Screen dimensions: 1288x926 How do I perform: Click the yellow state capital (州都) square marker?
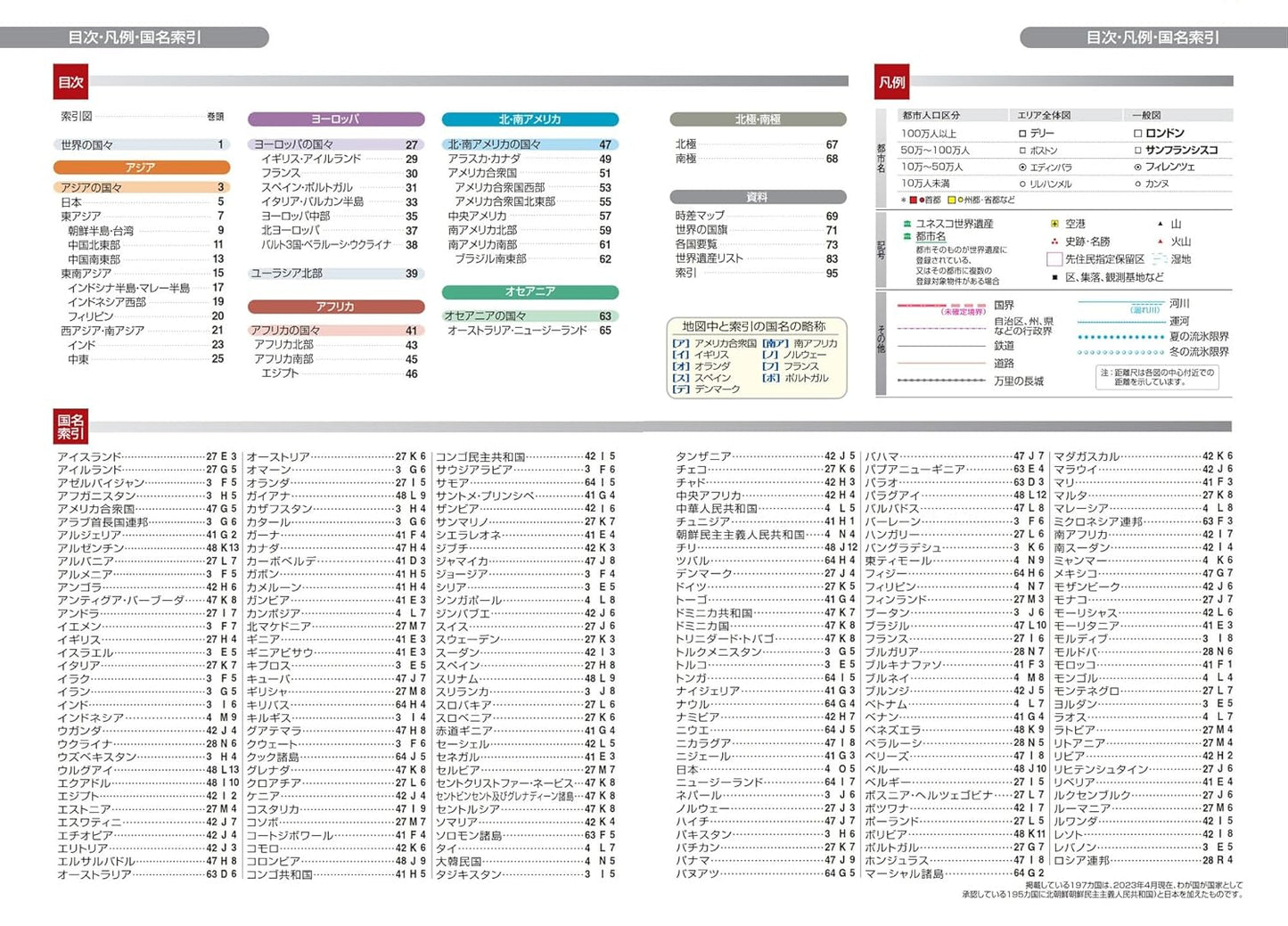click(x=951, y=201)
